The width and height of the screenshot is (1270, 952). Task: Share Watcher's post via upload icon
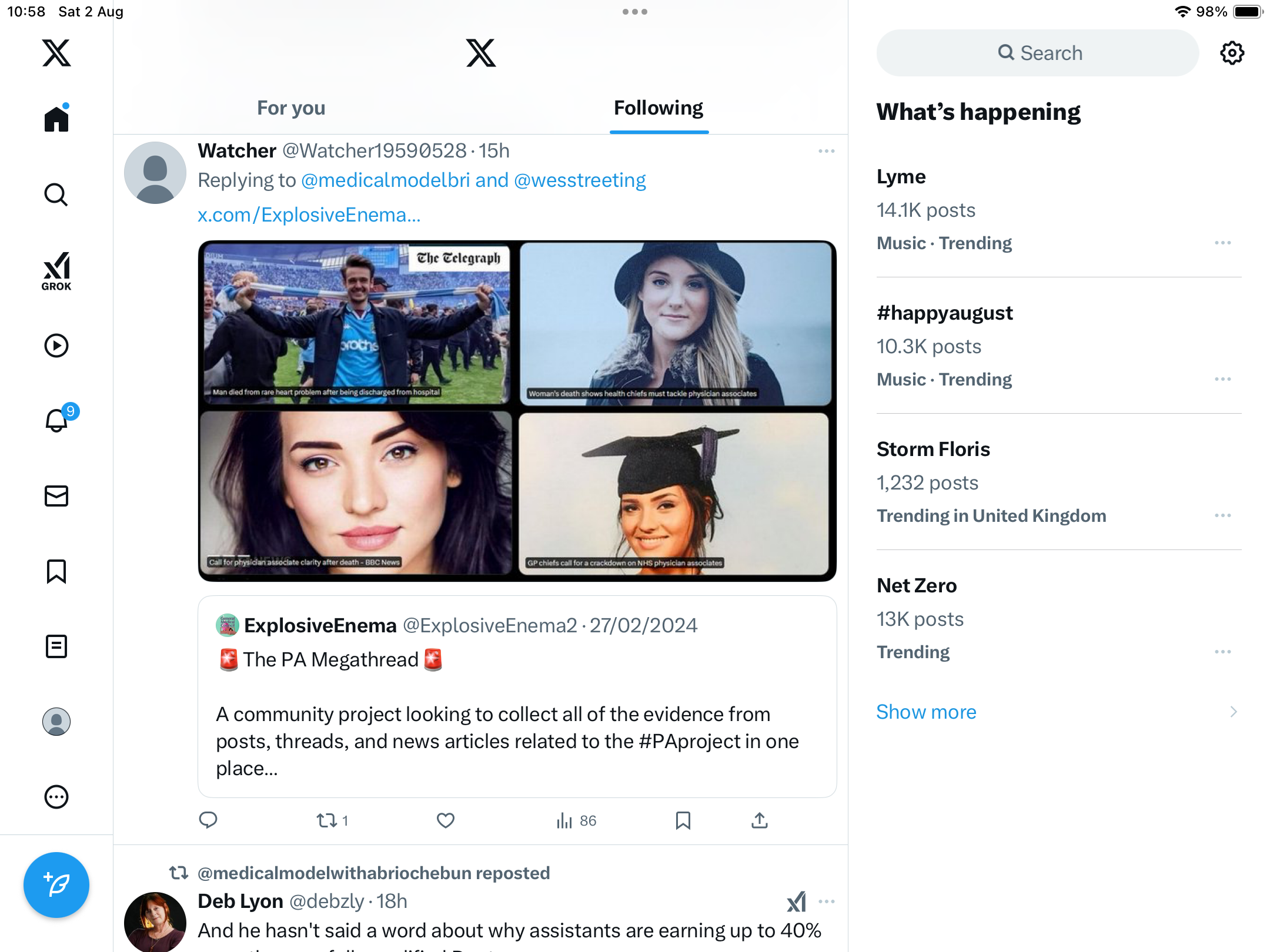pyautogui.click(x=760, y=820)
